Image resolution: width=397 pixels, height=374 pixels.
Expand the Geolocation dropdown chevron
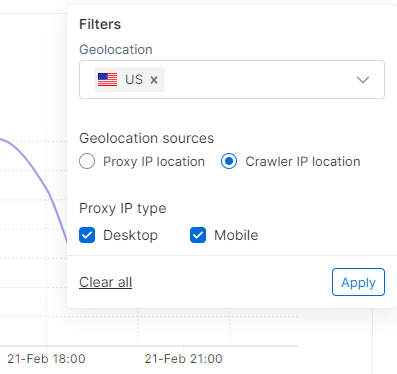click(x=363, y=80)
